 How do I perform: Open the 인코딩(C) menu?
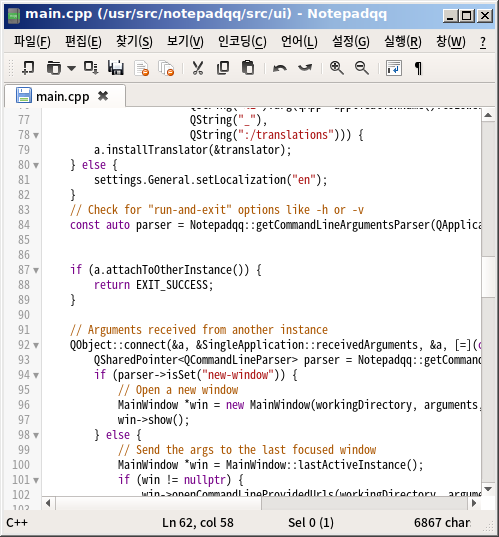pos(242,42)
